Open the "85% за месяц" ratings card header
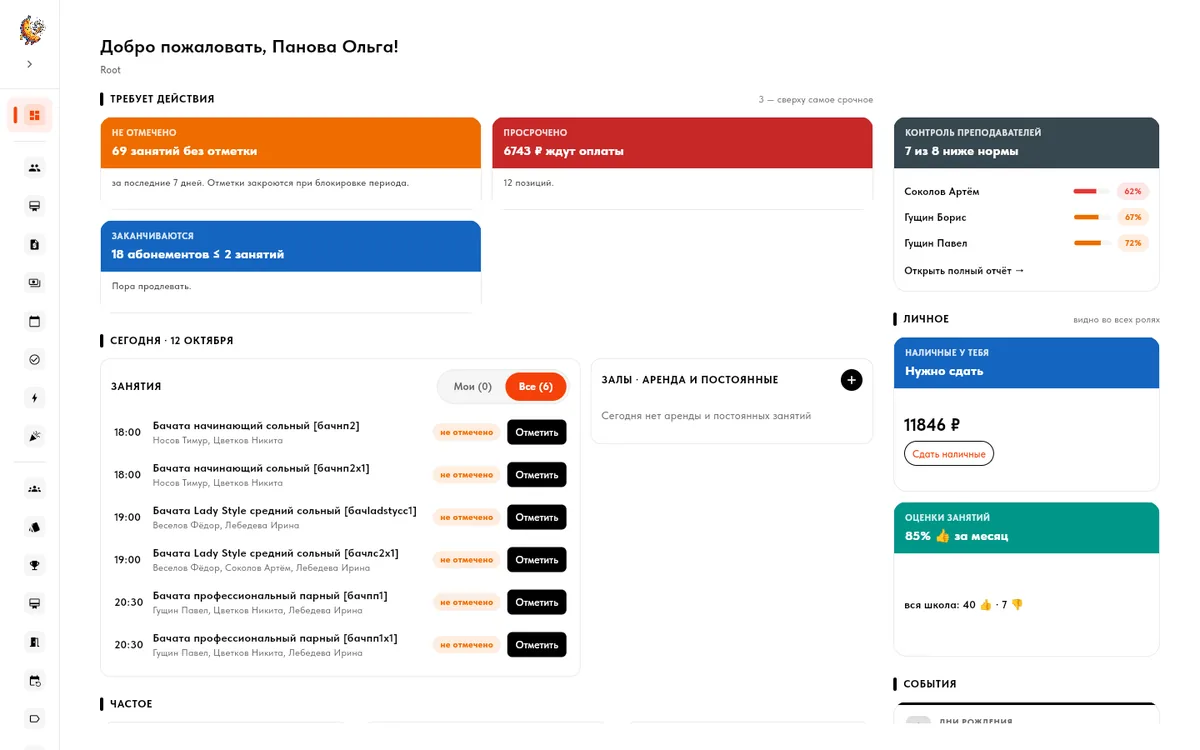The width and height of the screenshot is (1200, 750). pos(1027,528)
